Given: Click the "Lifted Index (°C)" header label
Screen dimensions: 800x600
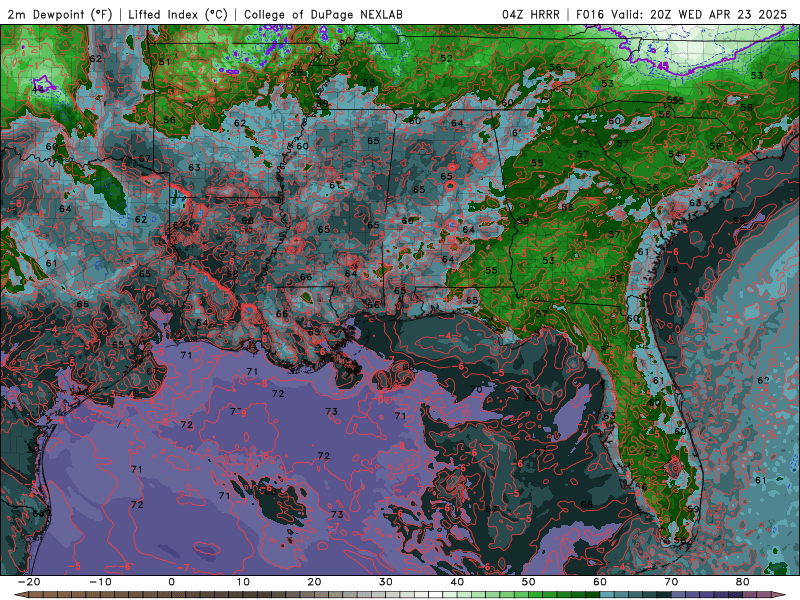Looking at the screenshot, I should click(x=178, y=14).
